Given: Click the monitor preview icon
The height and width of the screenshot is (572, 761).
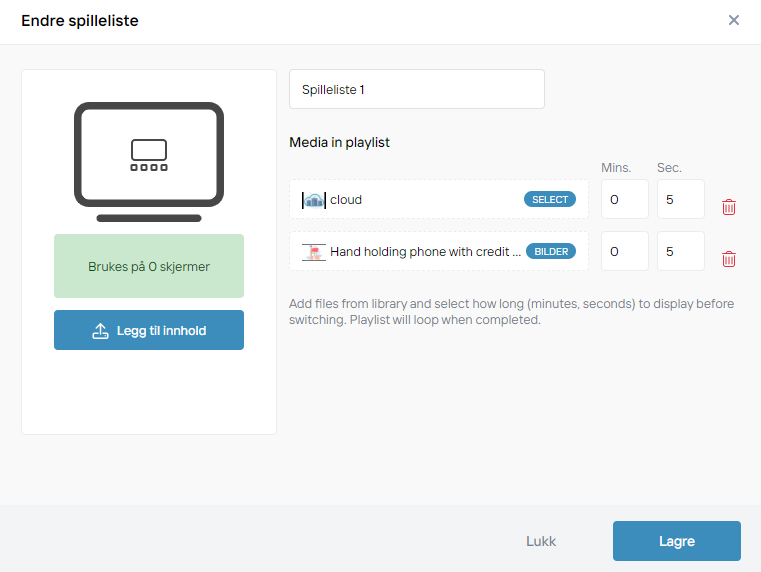Looking at the screenshot, I should pos(149,162).
